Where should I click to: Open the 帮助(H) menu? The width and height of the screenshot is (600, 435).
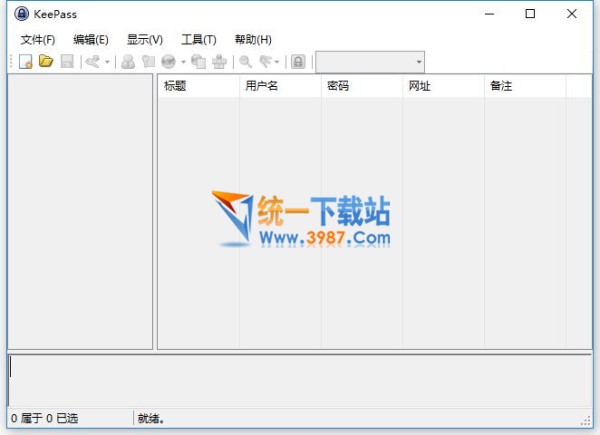click(253, 39)
